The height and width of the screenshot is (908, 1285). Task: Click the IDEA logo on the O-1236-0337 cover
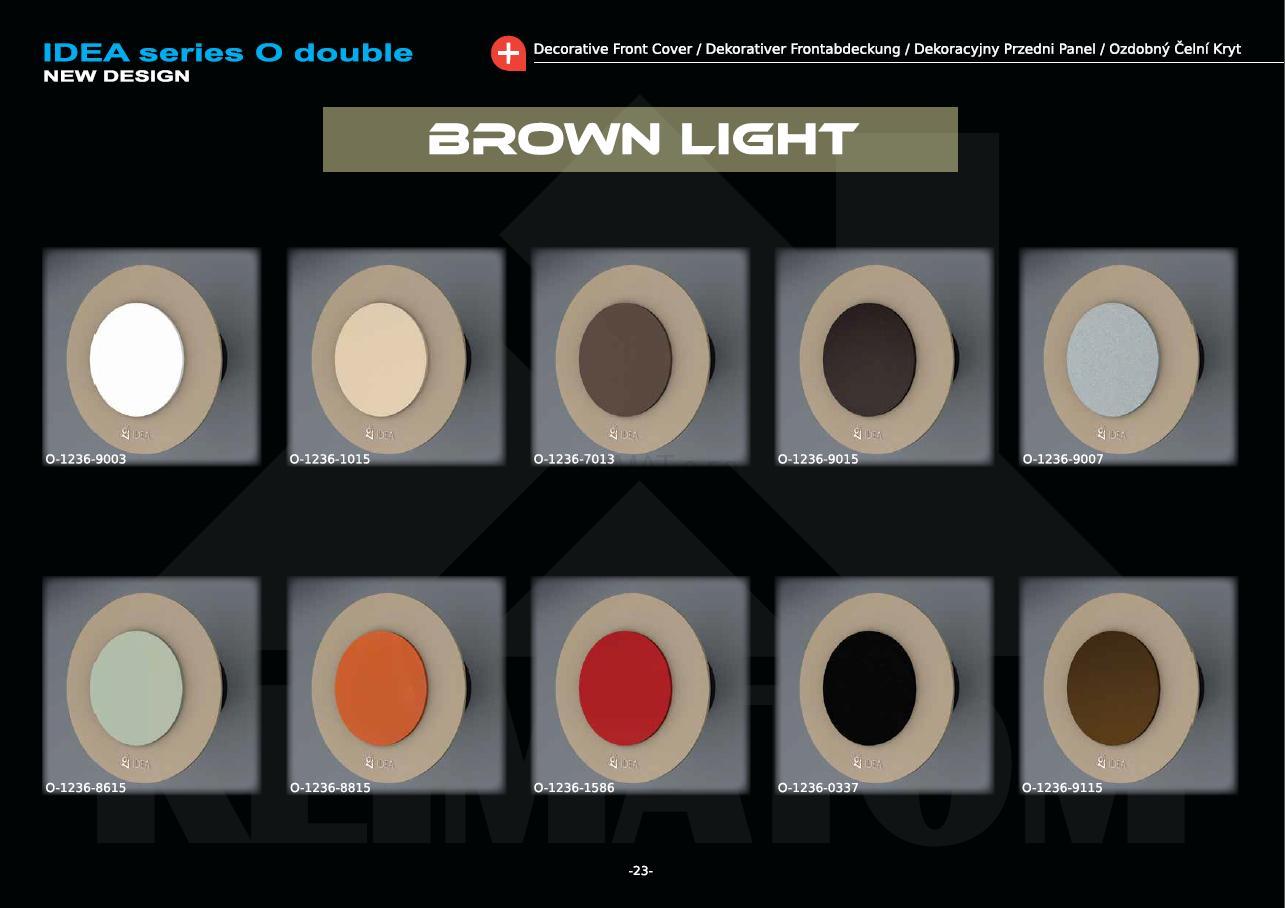(869, 763)
